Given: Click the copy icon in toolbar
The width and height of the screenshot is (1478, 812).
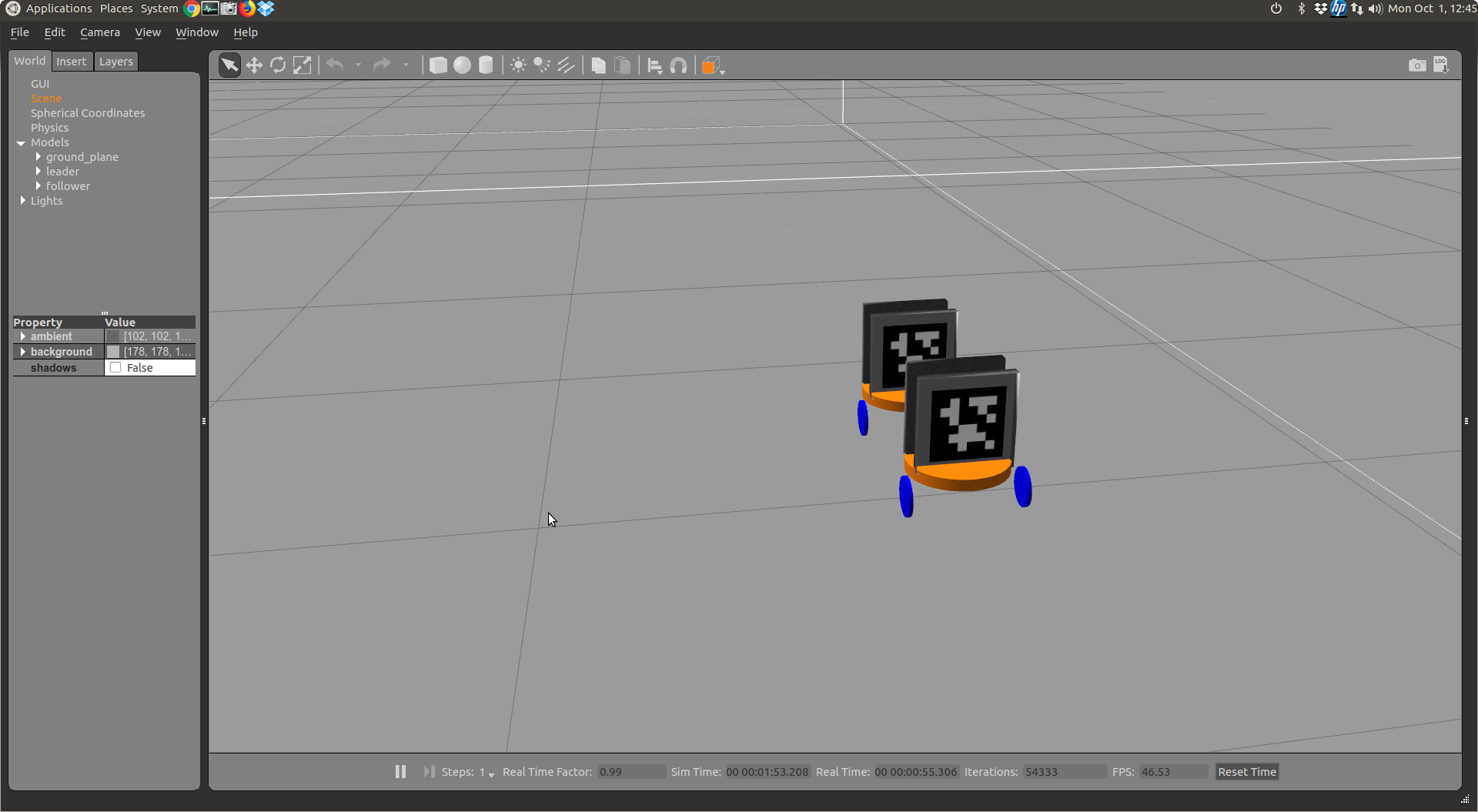Looking at the screenshot, I should point(599,65).
